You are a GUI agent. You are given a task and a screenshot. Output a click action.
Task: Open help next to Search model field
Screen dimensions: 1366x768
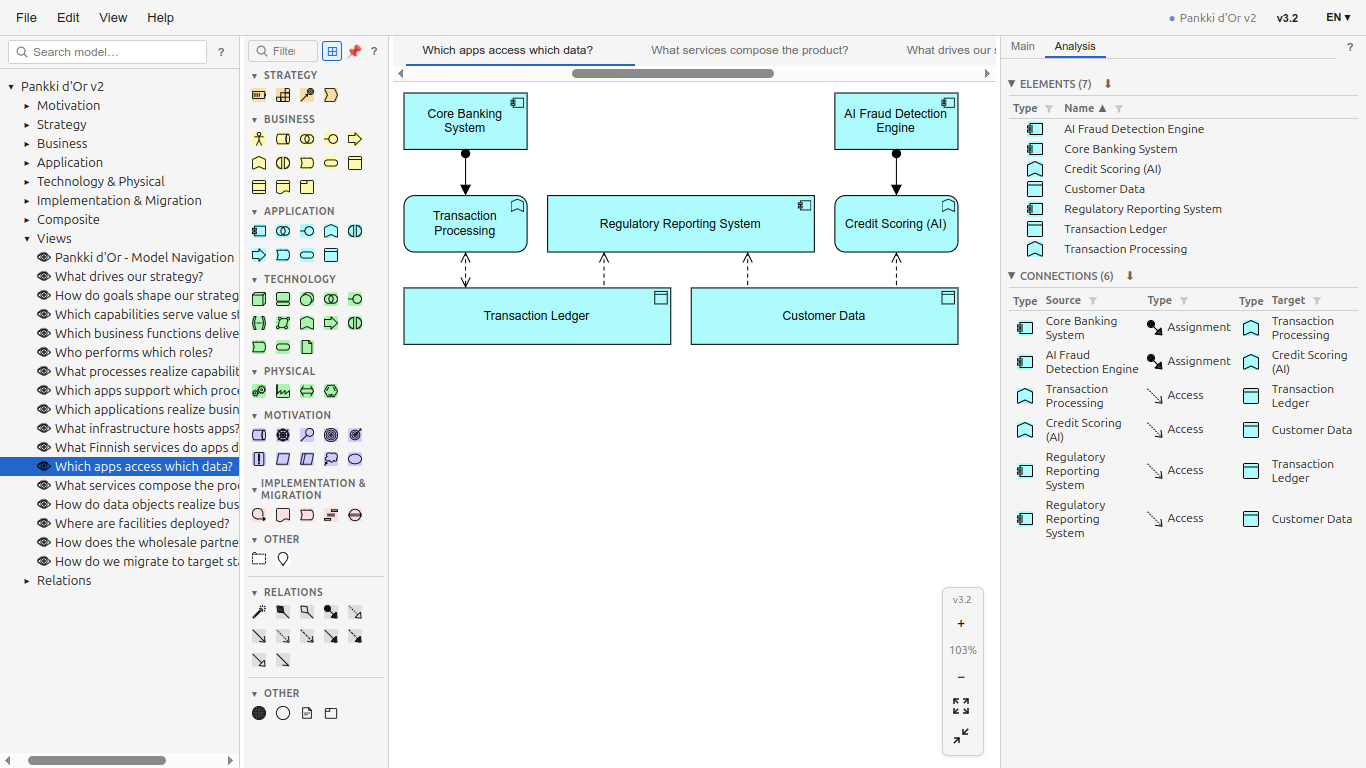(x=221, y=52)
